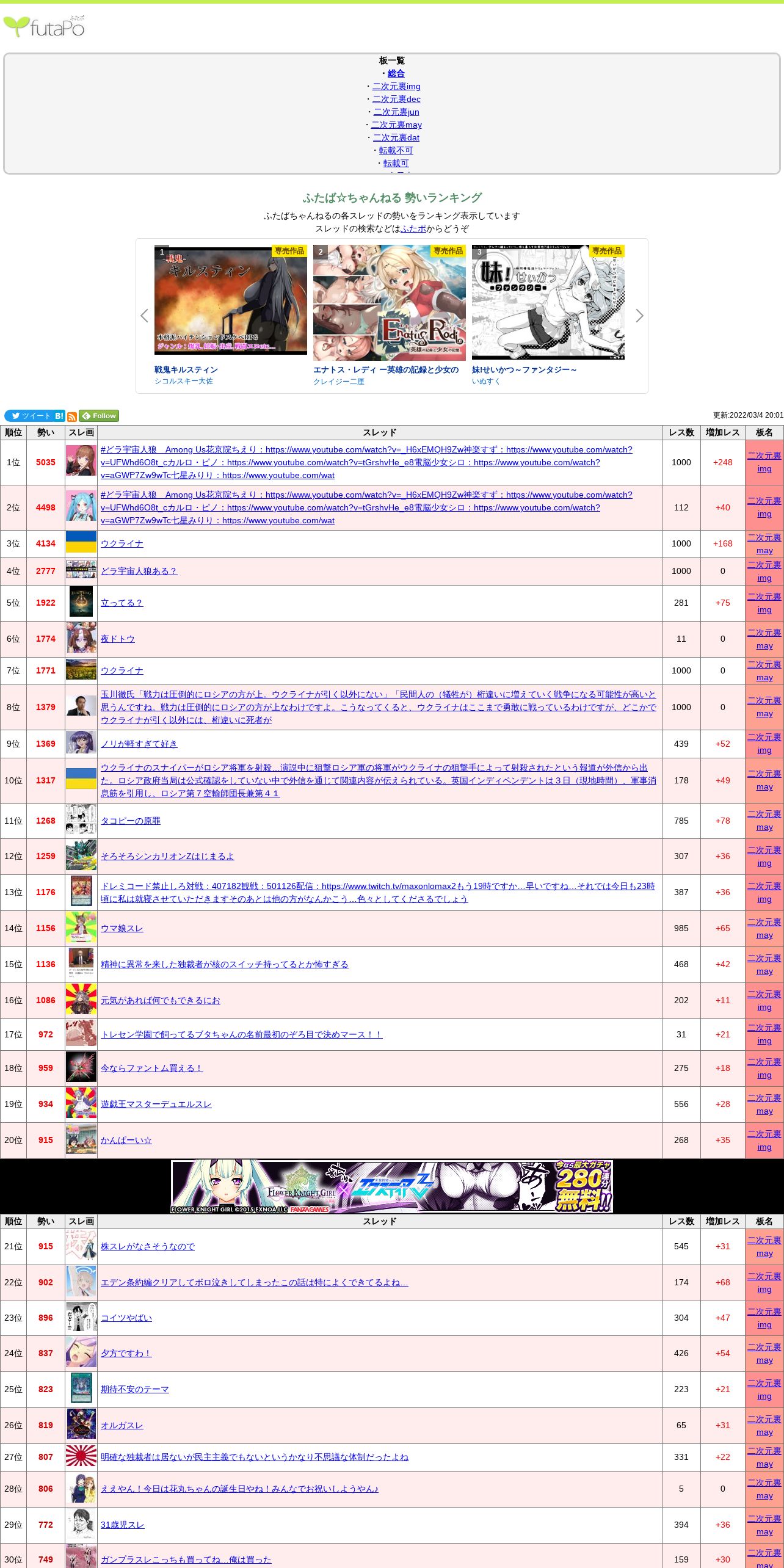Open 株スレがなさそうなので thread
The image size is (784, 1568).
pos(148,1246)
